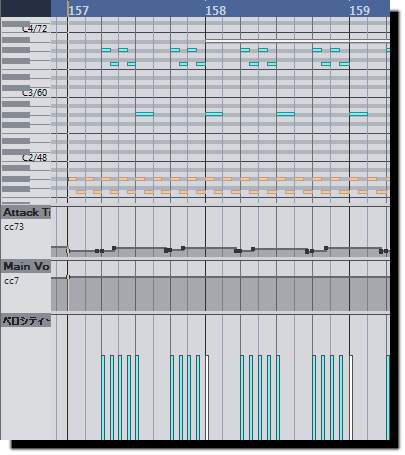Viewport: 405px width, 455px height.
Task: Click the cc7 controller label
Action: pos(11,281)
